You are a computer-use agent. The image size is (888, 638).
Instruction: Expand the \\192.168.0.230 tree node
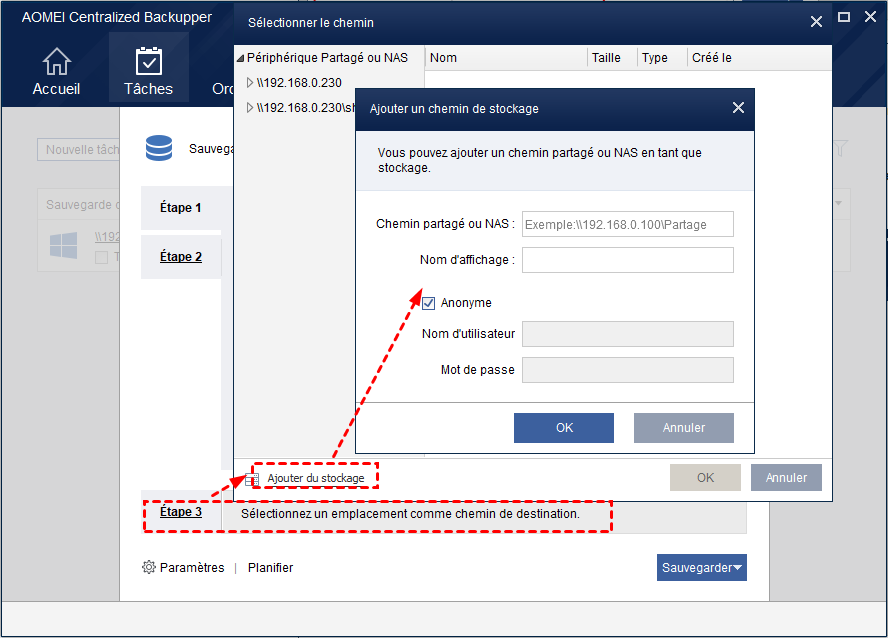(250, 83)
